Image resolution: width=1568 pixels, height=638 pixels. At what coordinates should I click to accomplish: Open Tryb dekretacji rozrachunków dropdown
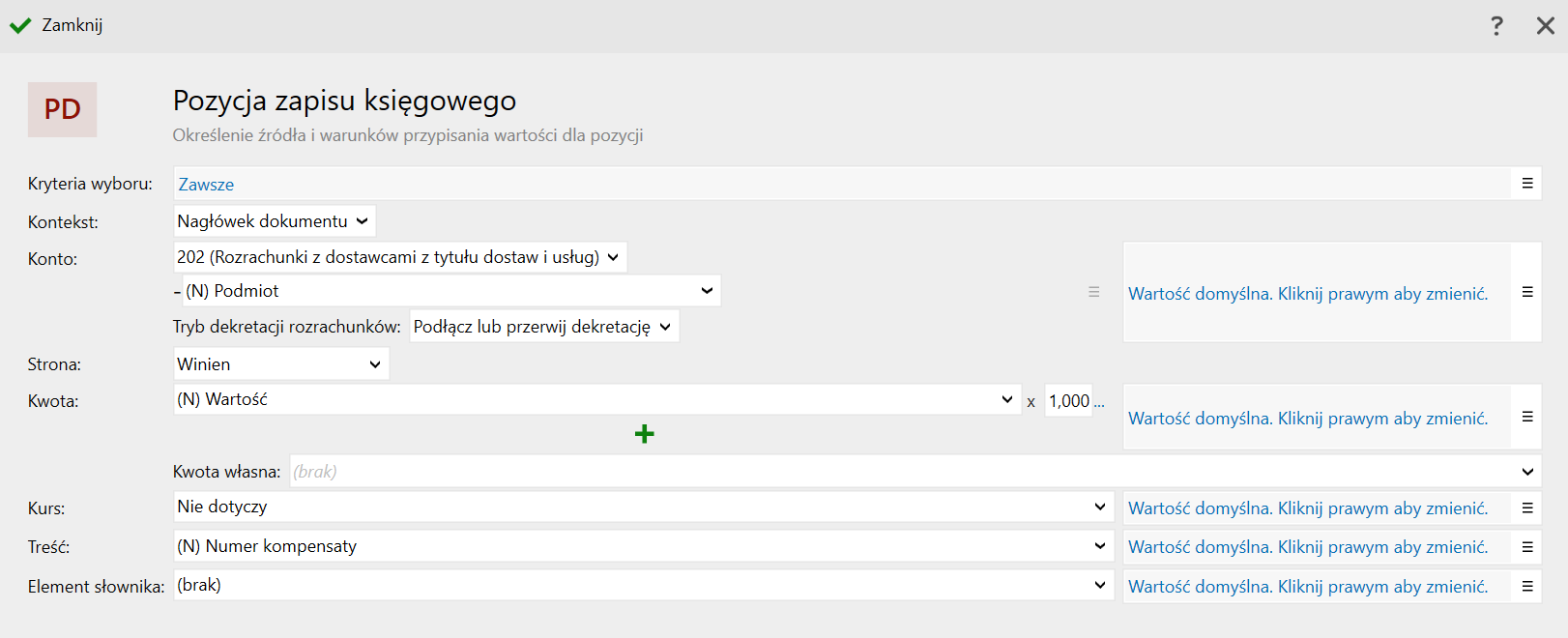[543, 327]
